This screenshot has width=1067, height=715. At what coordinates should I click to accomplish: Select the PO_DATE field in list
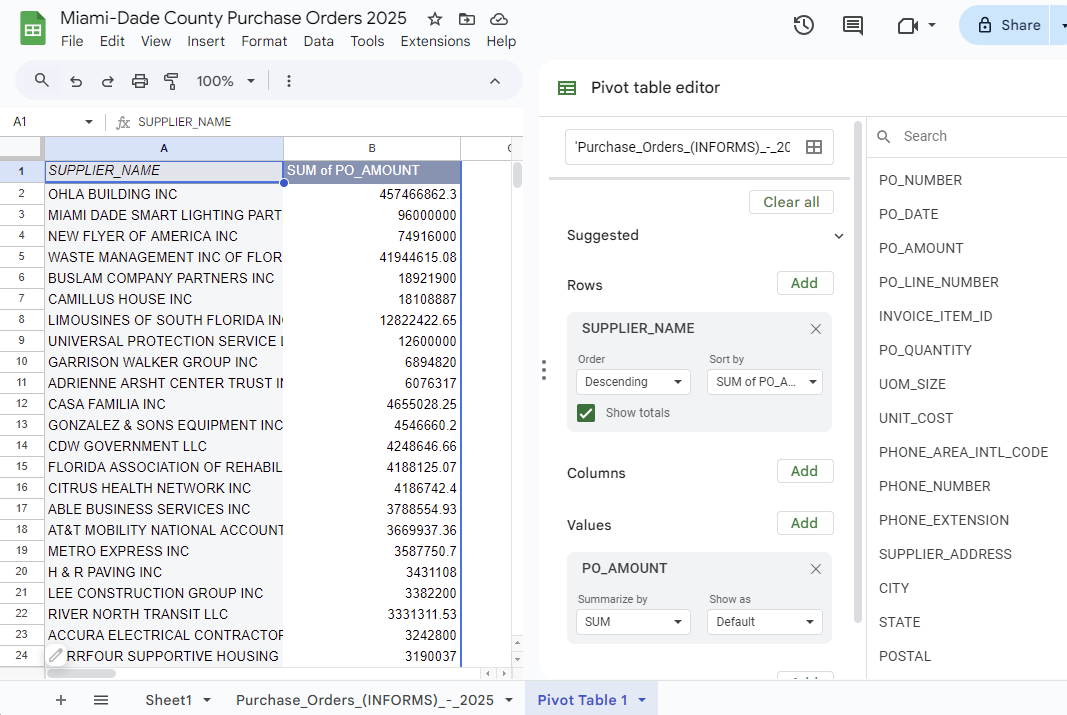point(908,214)
